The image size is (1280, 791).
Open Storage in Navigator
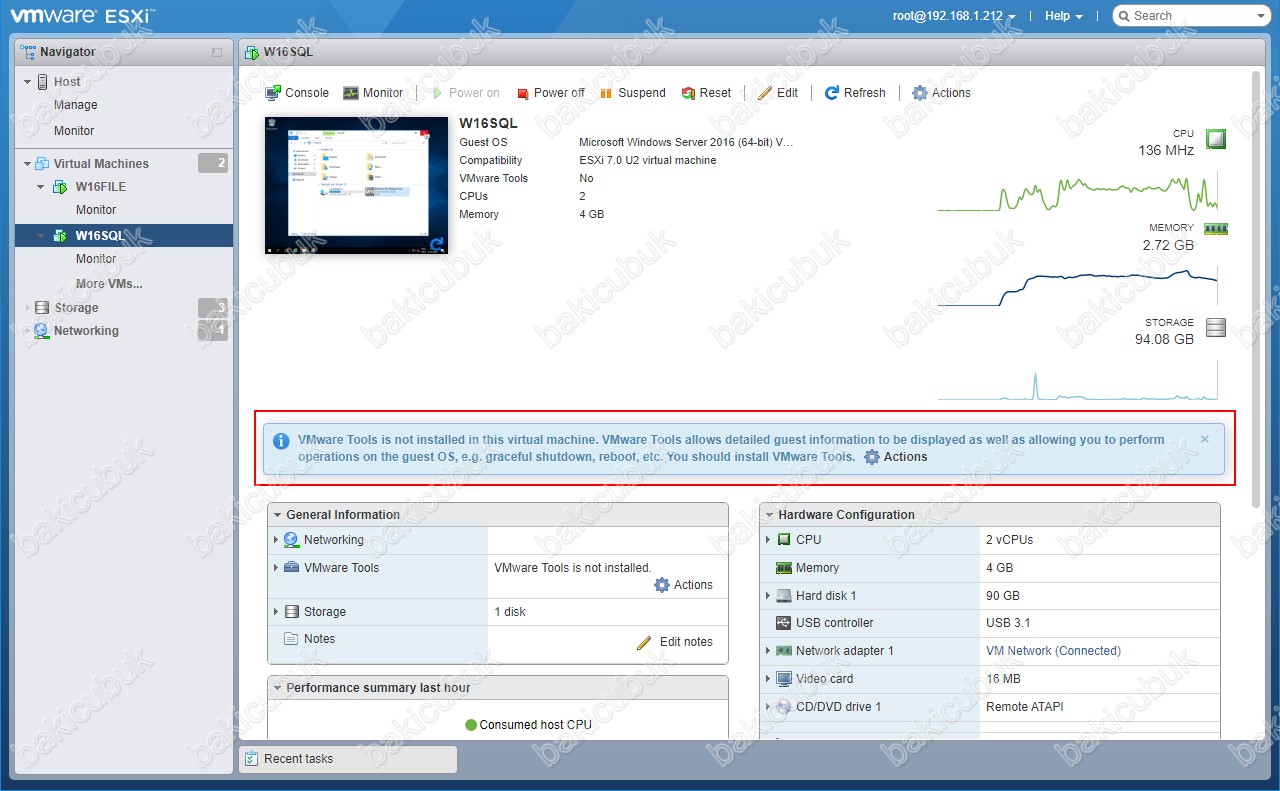click(76, 308)
